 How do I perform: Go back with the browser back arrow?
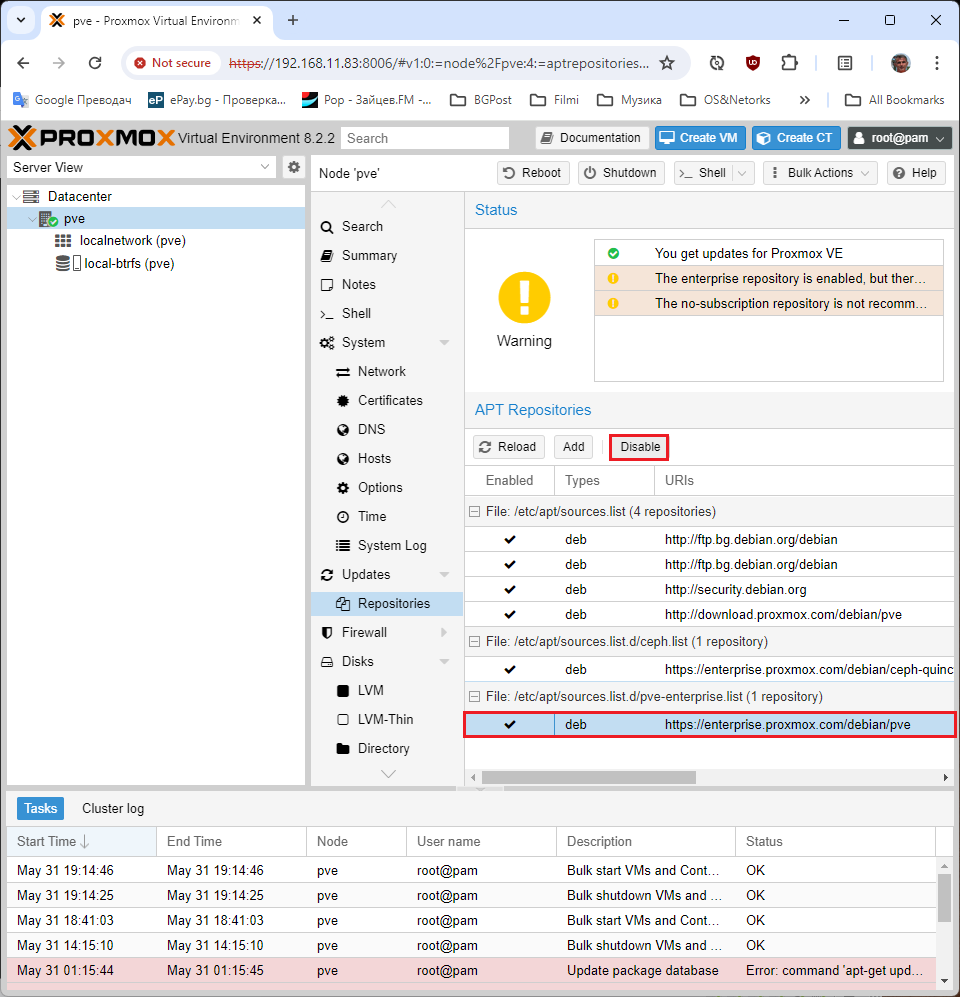pos(24,63)
